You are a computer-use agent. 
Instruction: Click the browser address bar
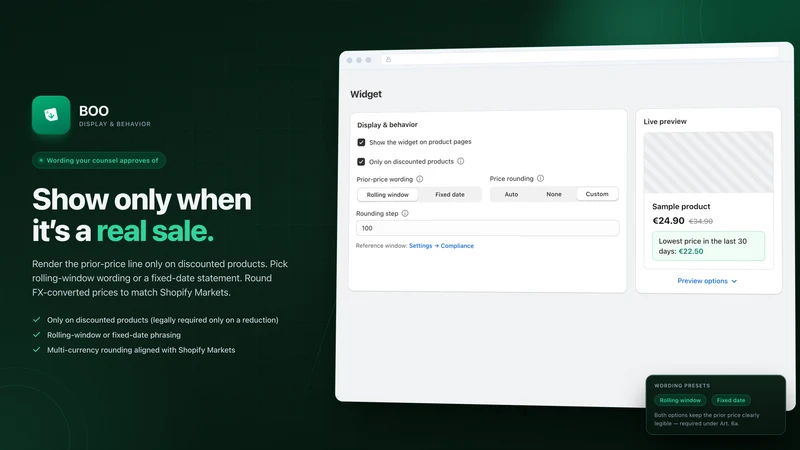[580, 56]
